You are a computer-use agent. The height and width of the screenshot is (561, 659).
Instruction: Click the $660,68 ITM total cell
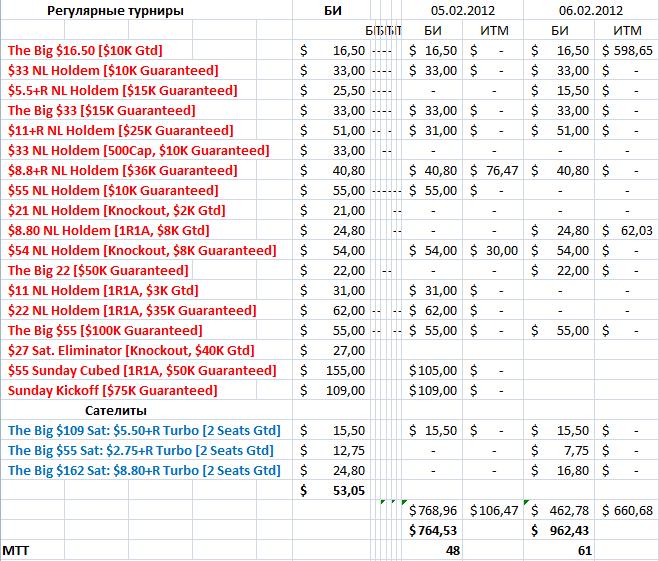(627, 511)
